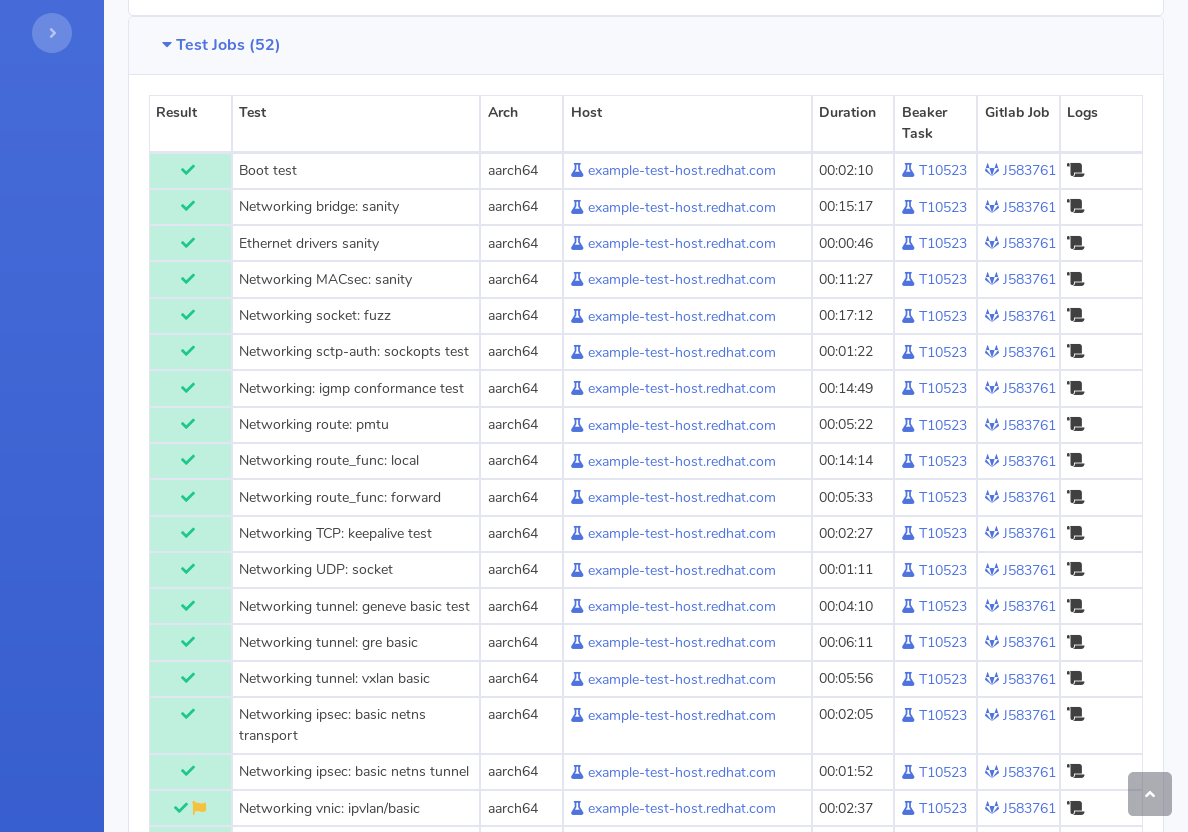Open logs for Networking sctp-auth: sockopts test
The height and width of the screenshot is (832, 1188).
pyautogui.click(x=1075, y=352)
